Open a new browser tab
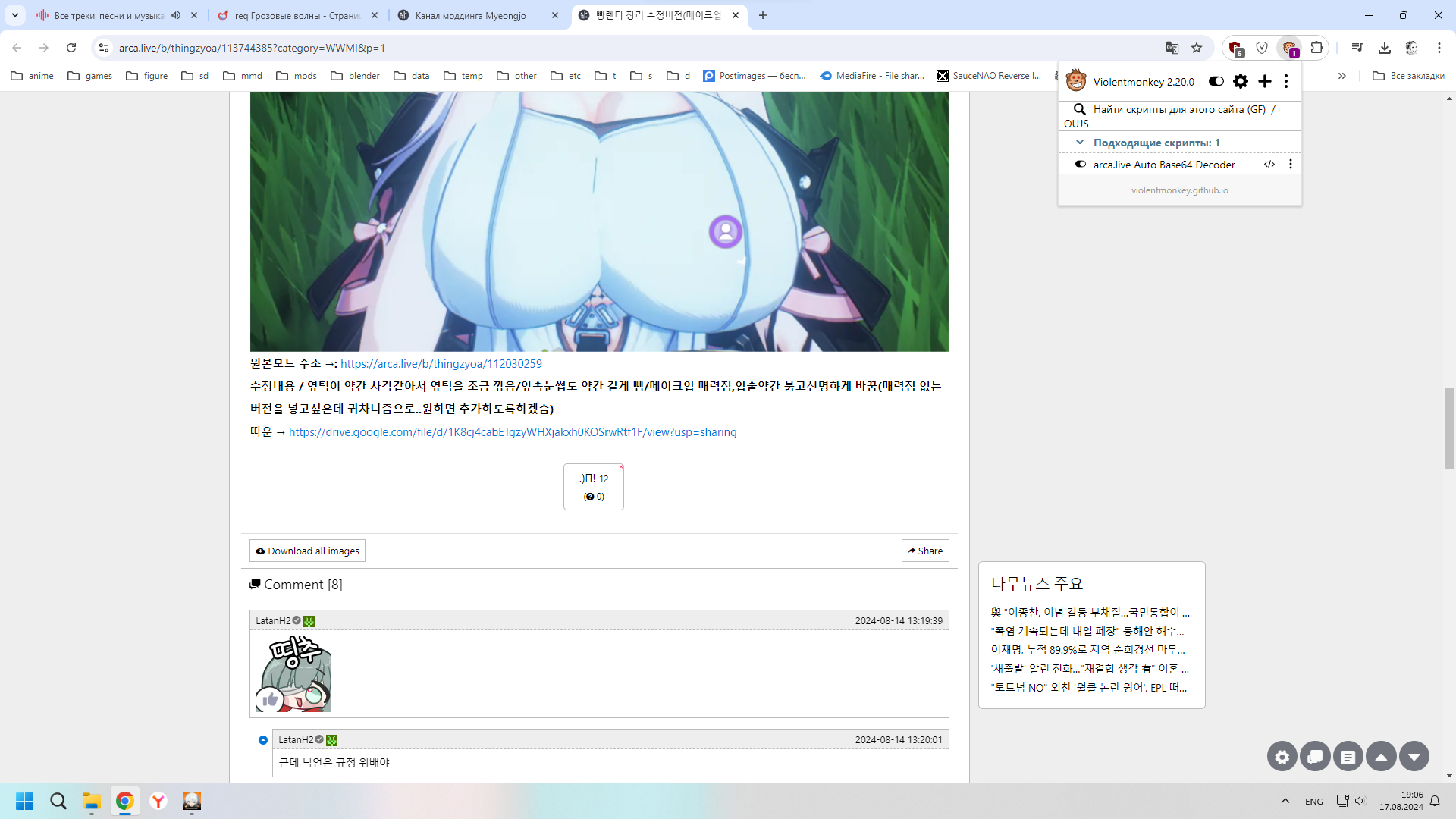 763,15
